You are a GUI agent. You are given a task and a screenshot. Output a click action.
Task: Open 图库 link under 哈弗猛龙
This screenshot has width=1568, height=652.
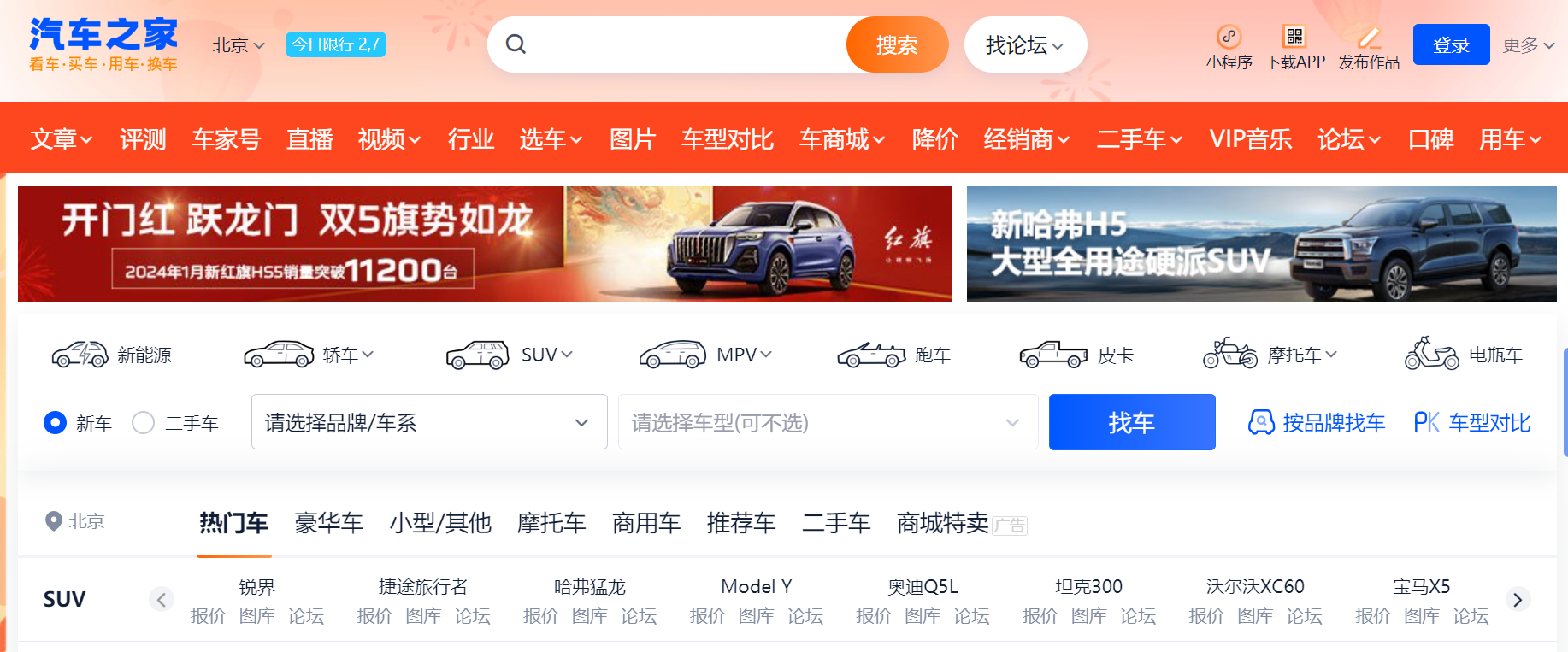[590, 616]
